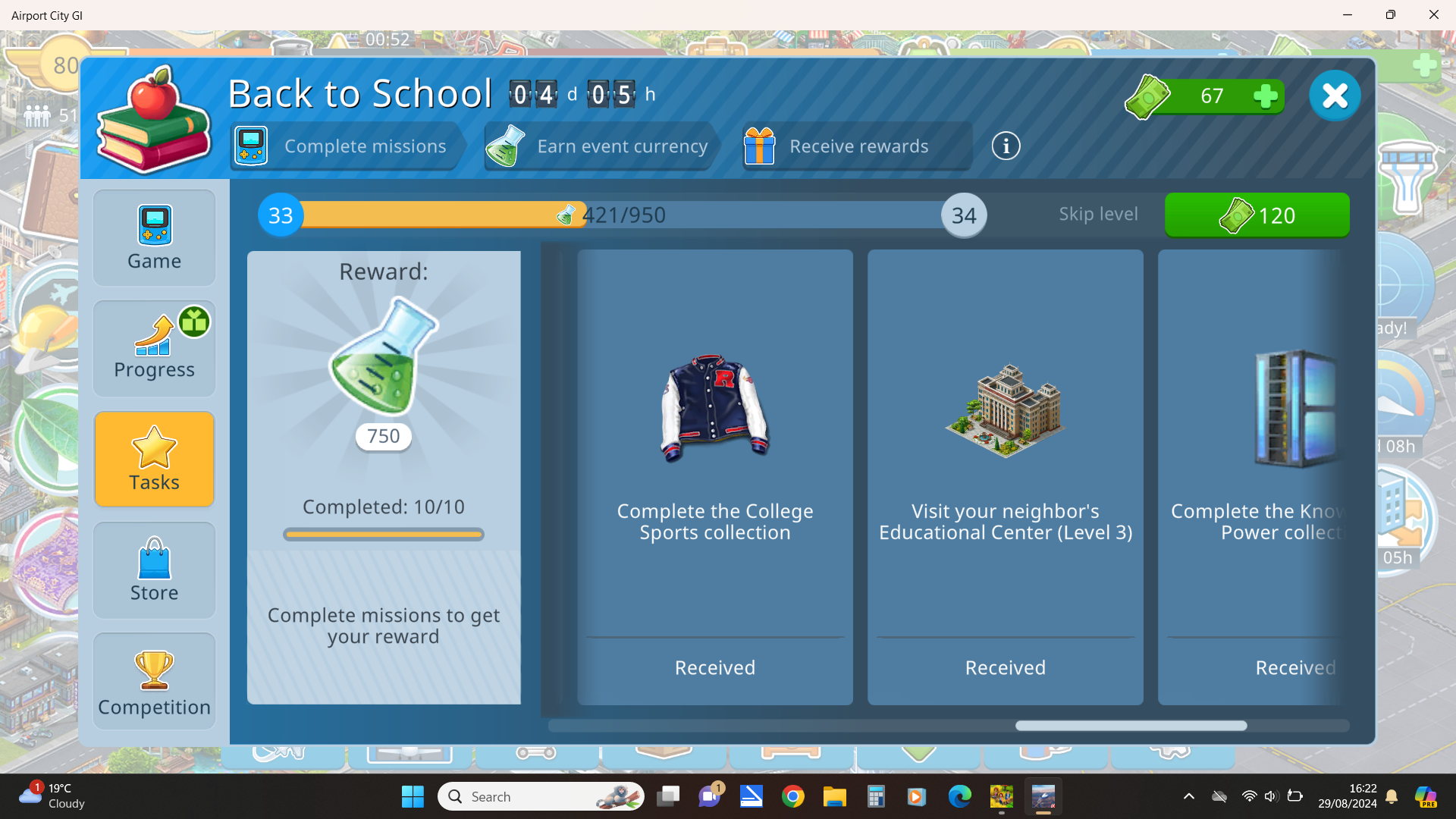Show hidden system tray icons

pyautogui.click(x=1188, y=796)
